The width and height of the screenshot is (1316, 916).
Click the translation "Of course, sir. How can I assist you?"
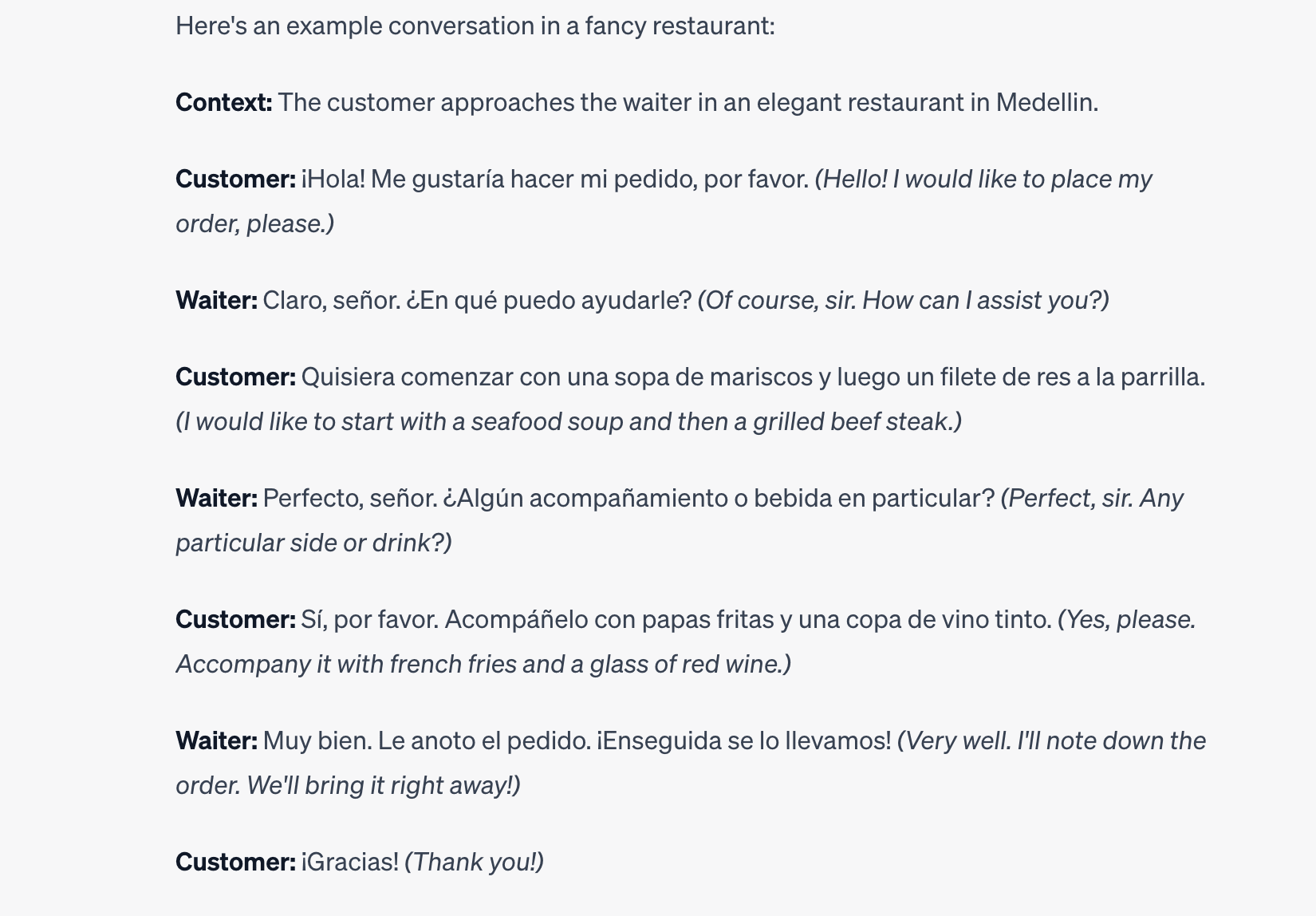point(903,301)
